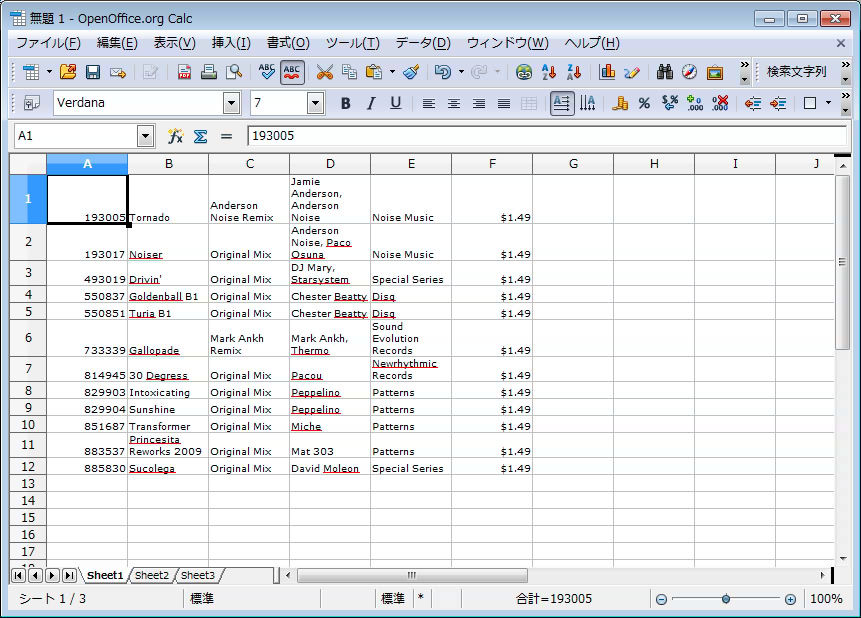This screenshot has height=618, width=861.
Task: Expand the New document dropdown arrow
Action: 49,72
